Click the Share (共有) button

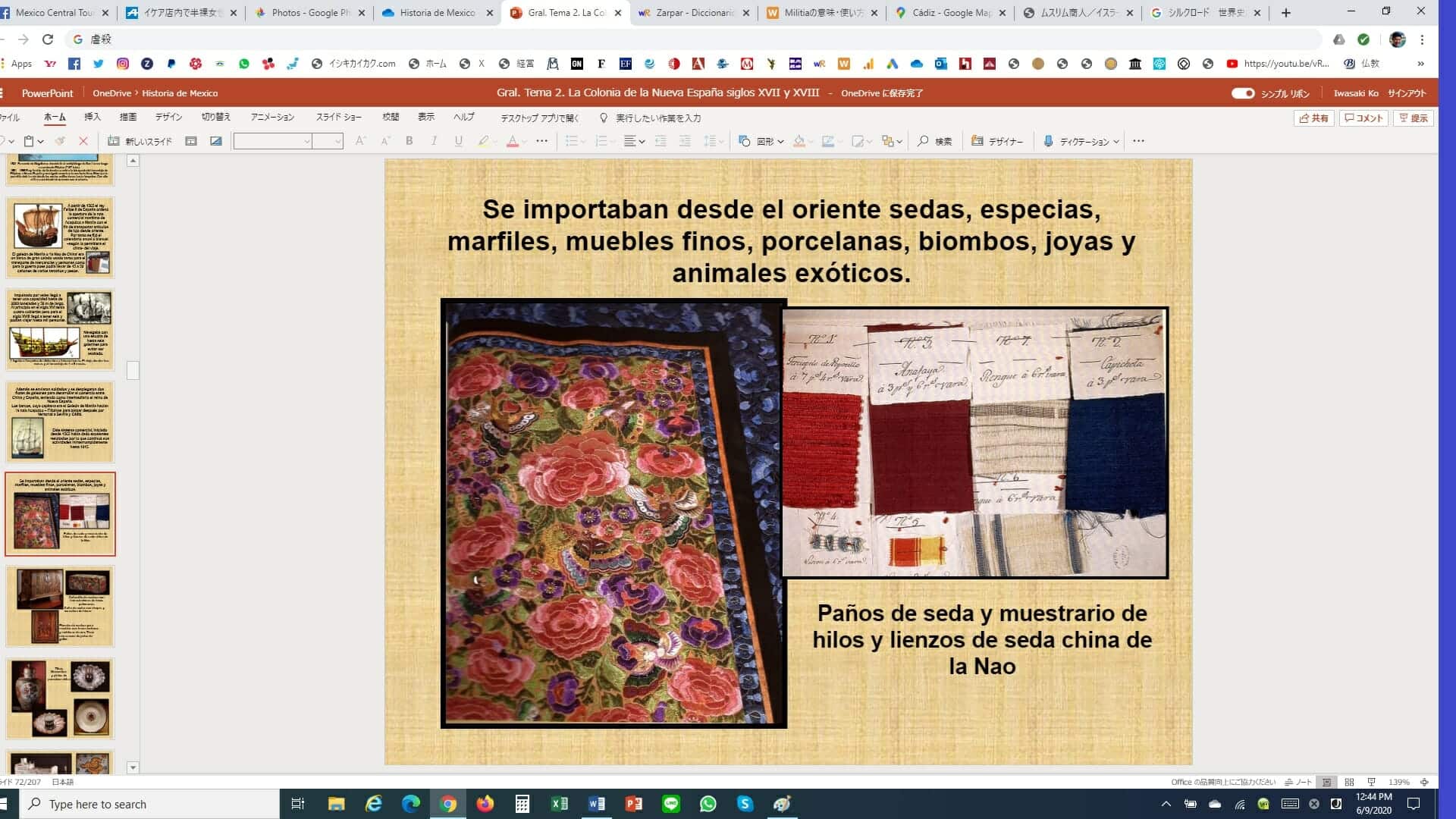point(1313,118)
